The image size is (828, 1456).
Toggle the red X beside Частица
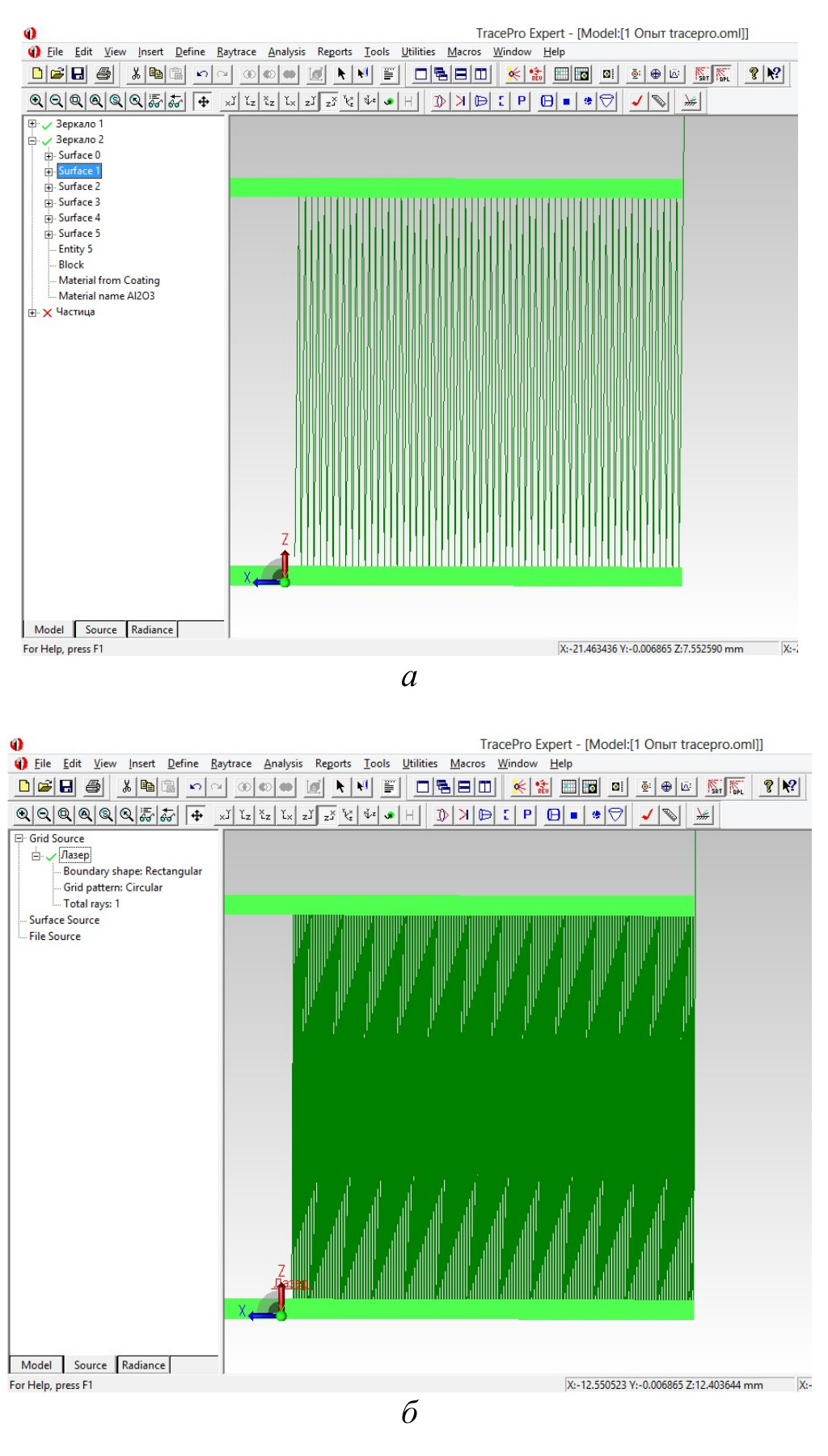(47, 313)
